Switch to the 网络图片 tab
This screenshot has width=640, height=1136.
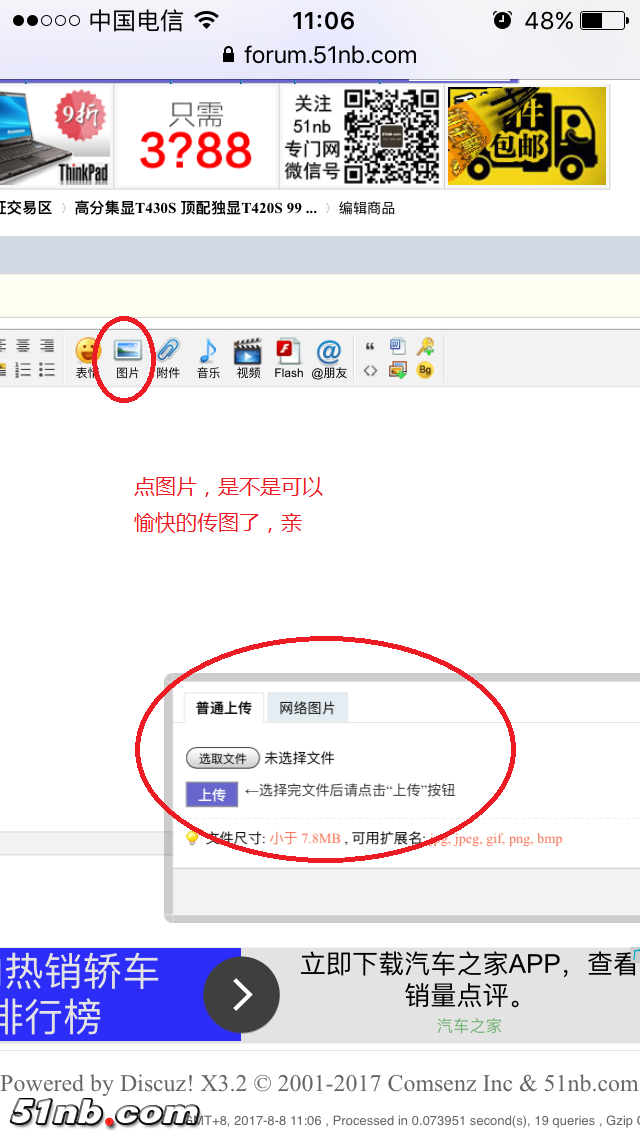[307, 708]
